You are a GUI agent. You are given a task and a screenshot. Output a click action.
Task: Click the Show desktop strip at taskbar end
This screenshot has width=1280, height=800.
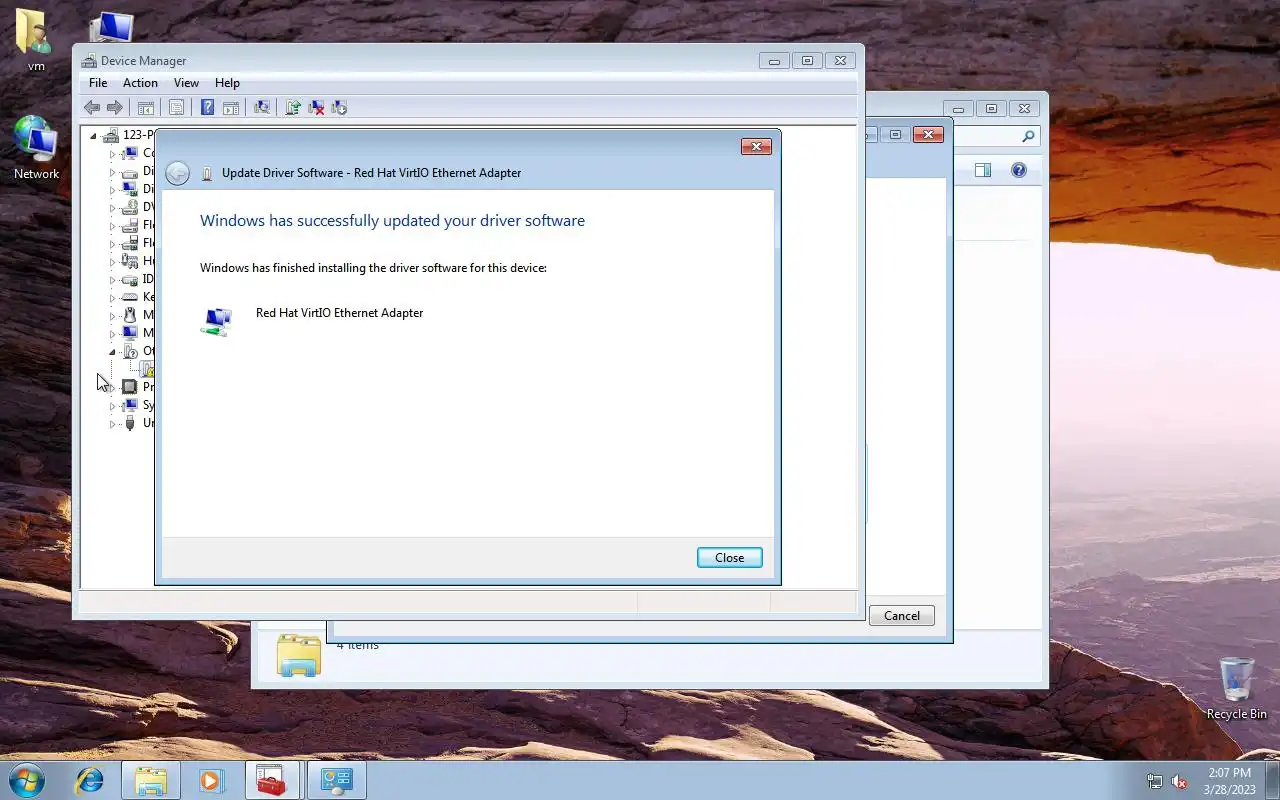point(1273,781)
